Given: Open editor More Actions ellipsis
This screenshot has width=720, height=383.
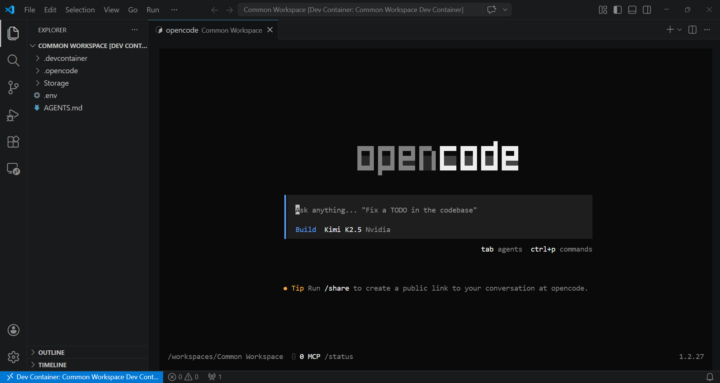Looking at the screenshot, I should (x=707, y=30).
